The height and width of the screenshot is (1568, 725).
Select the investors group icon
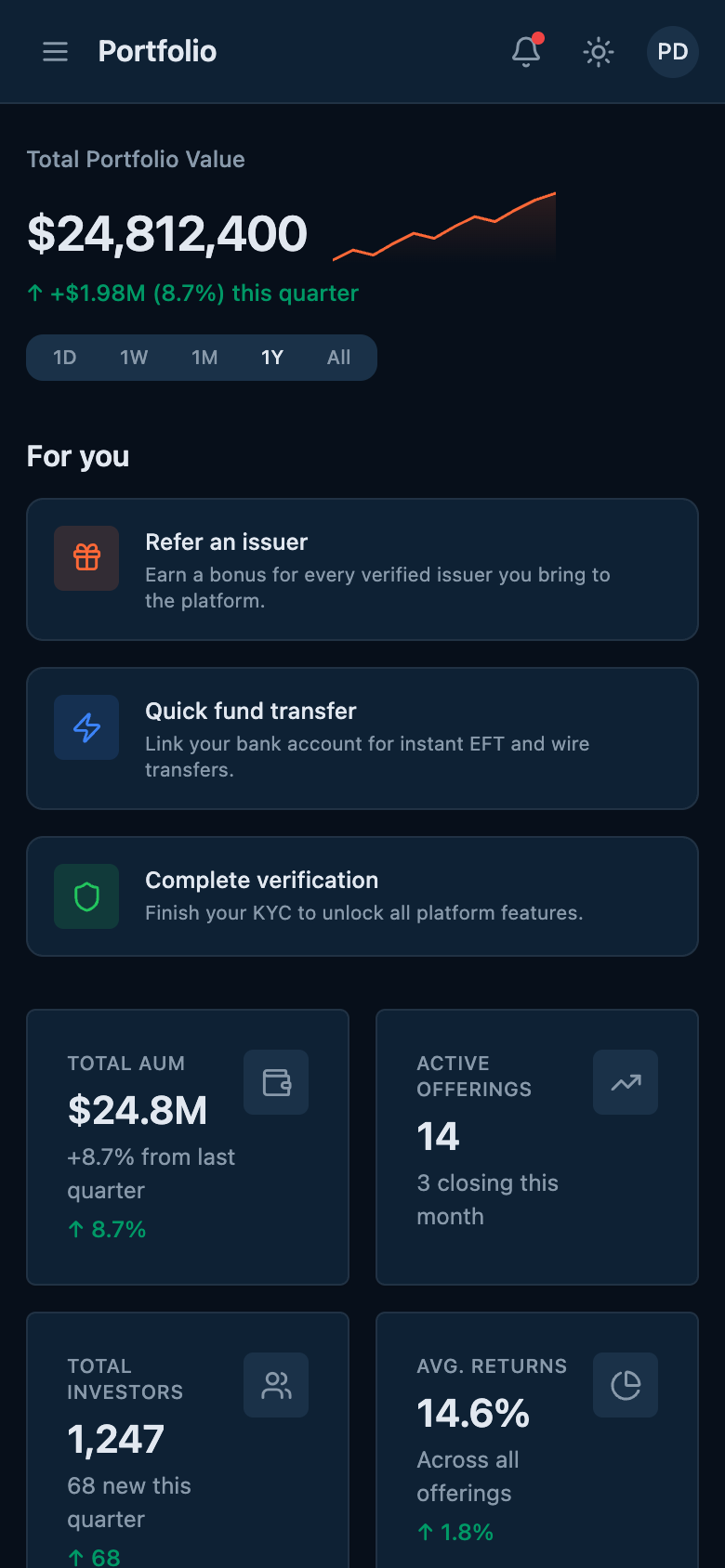click(x=275, y=1384)
